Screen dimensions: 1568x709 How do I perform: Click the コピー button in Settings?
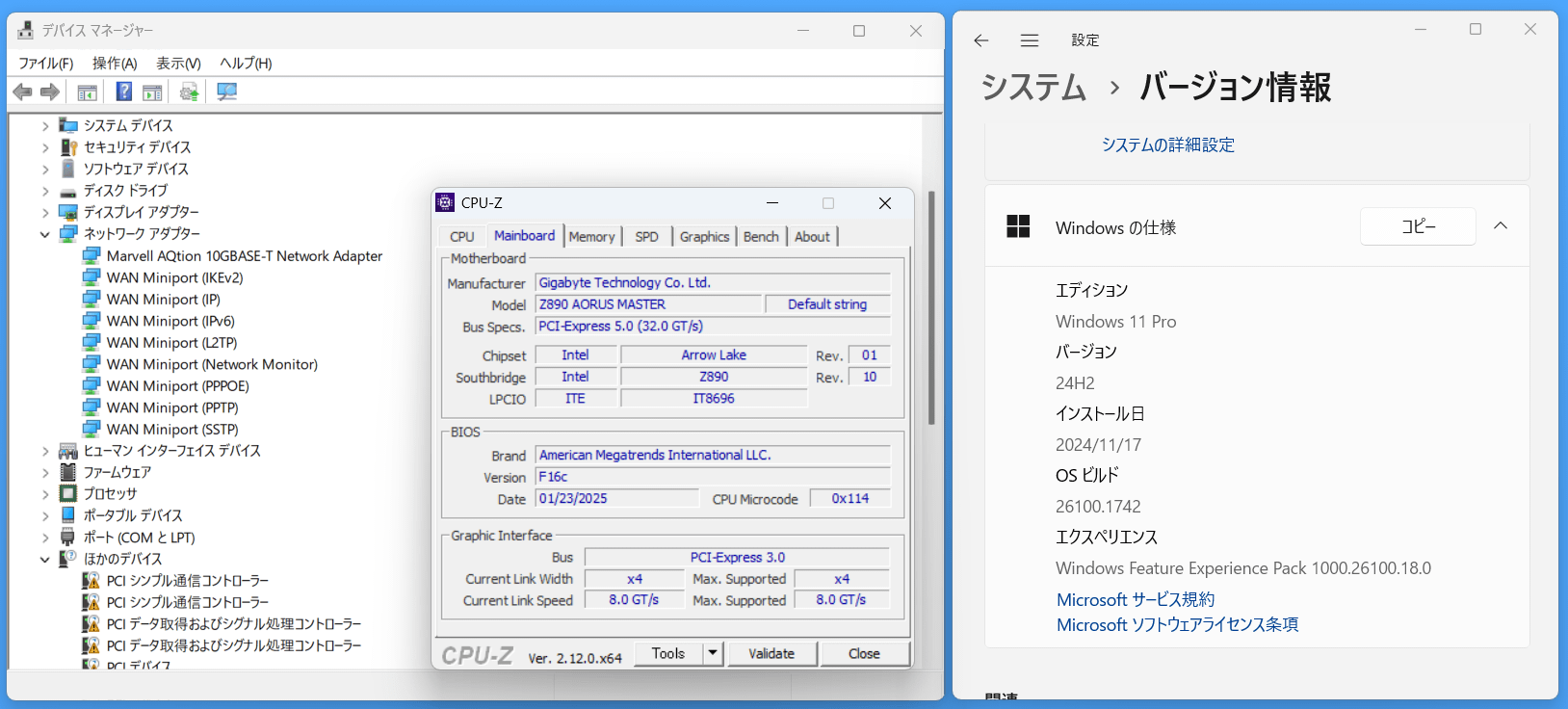(x=1418, y=226)
